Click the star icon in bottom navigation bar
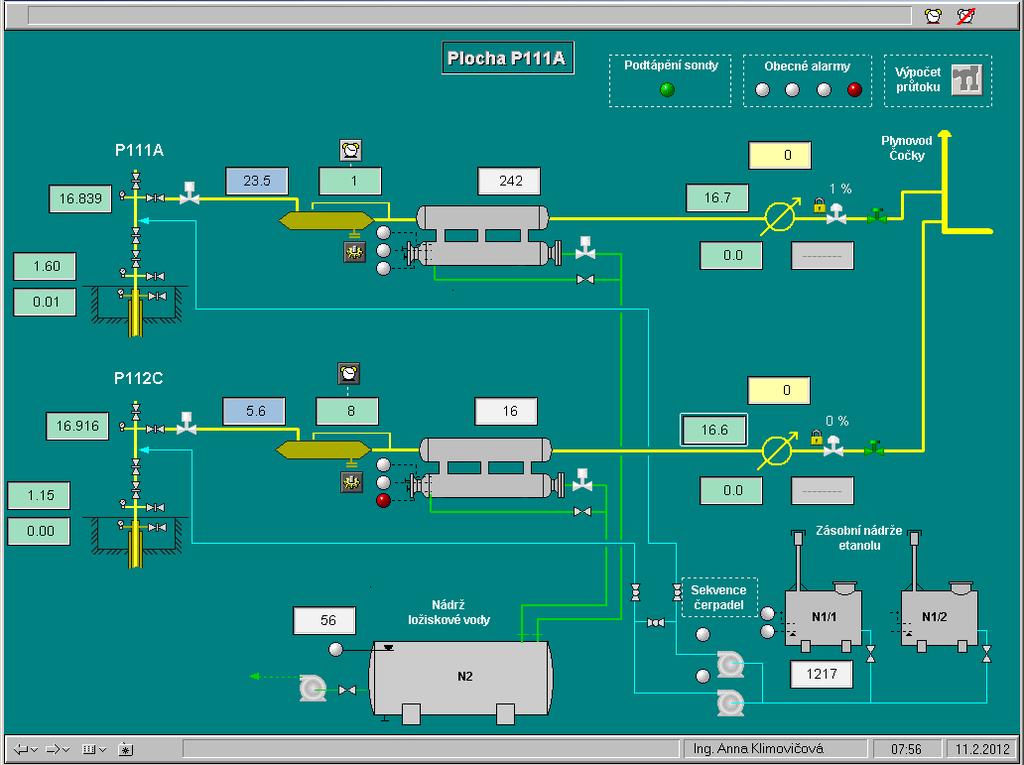The image size is (1024, 765). point(126,749)
